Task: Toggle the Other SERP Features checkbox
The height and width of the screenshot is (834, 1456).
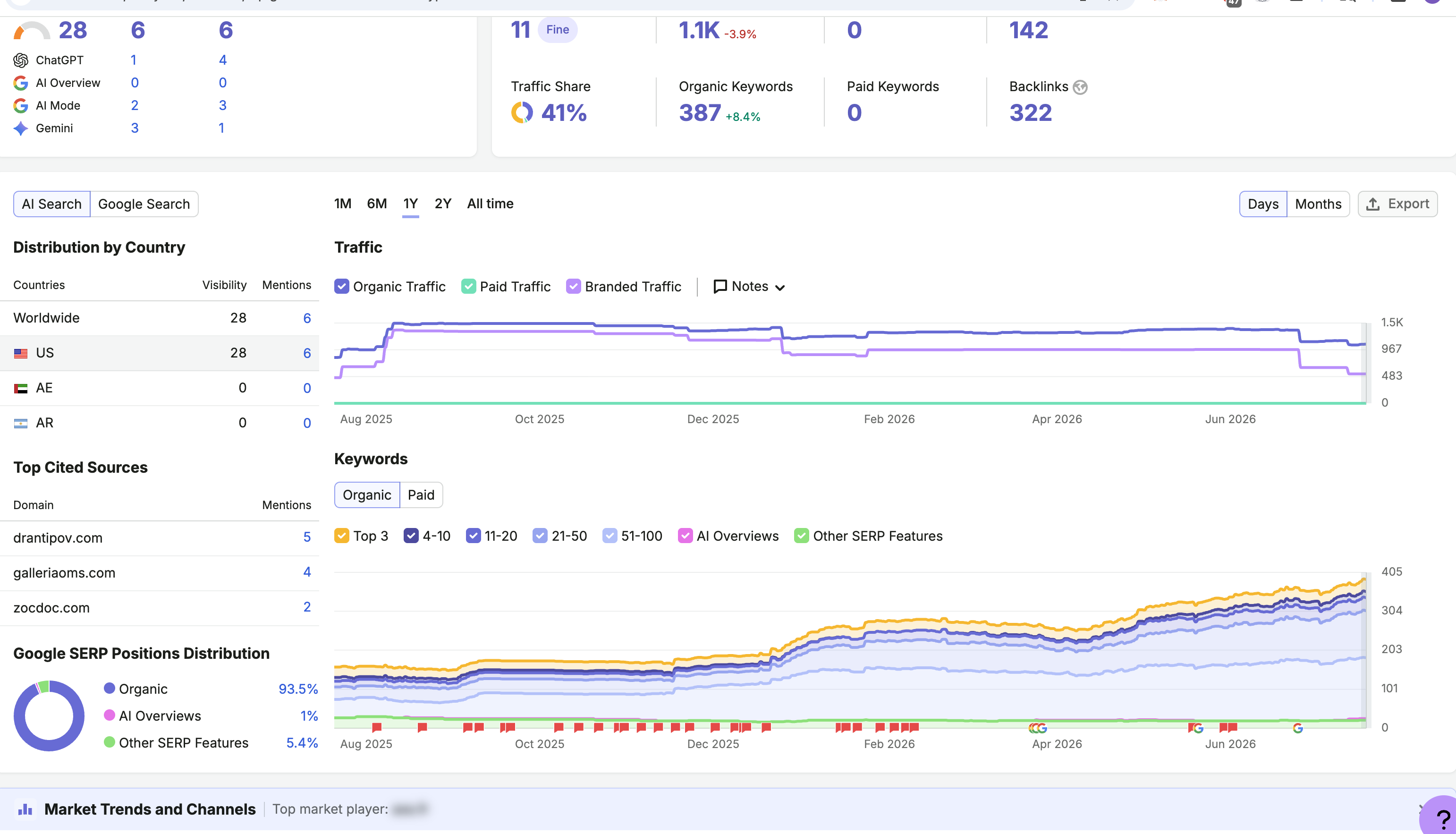Action: (802, 536)
